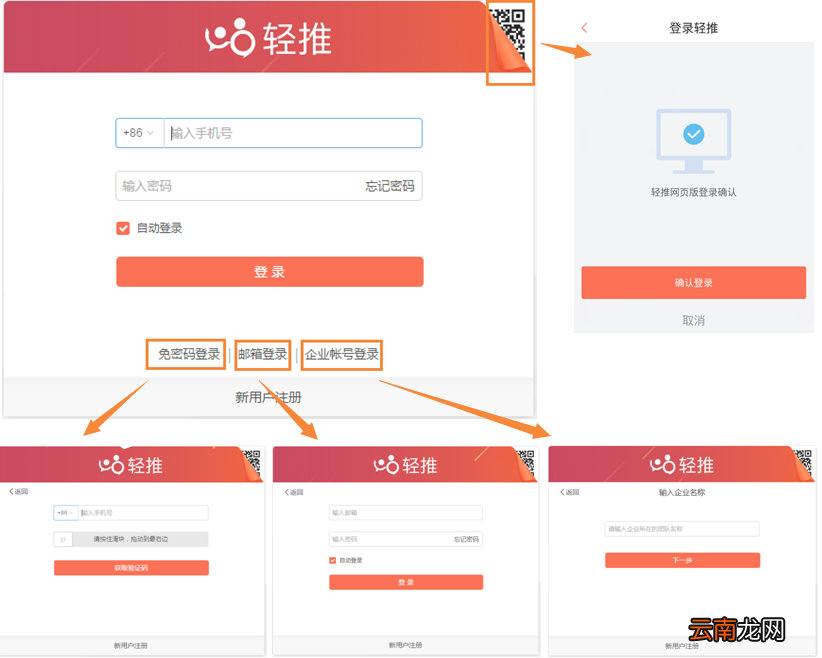Click the 轻推 logo in main login panel
The width and height of the screenshot is (822, 658).
268,38
